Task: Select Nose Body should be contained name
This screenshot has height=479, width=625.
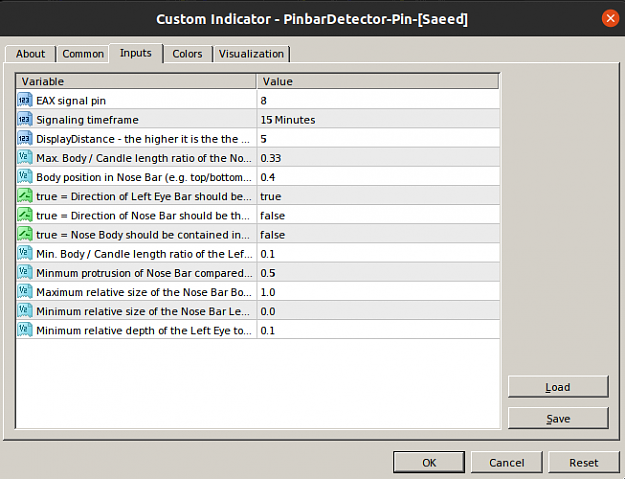Action: pos(143,234)
